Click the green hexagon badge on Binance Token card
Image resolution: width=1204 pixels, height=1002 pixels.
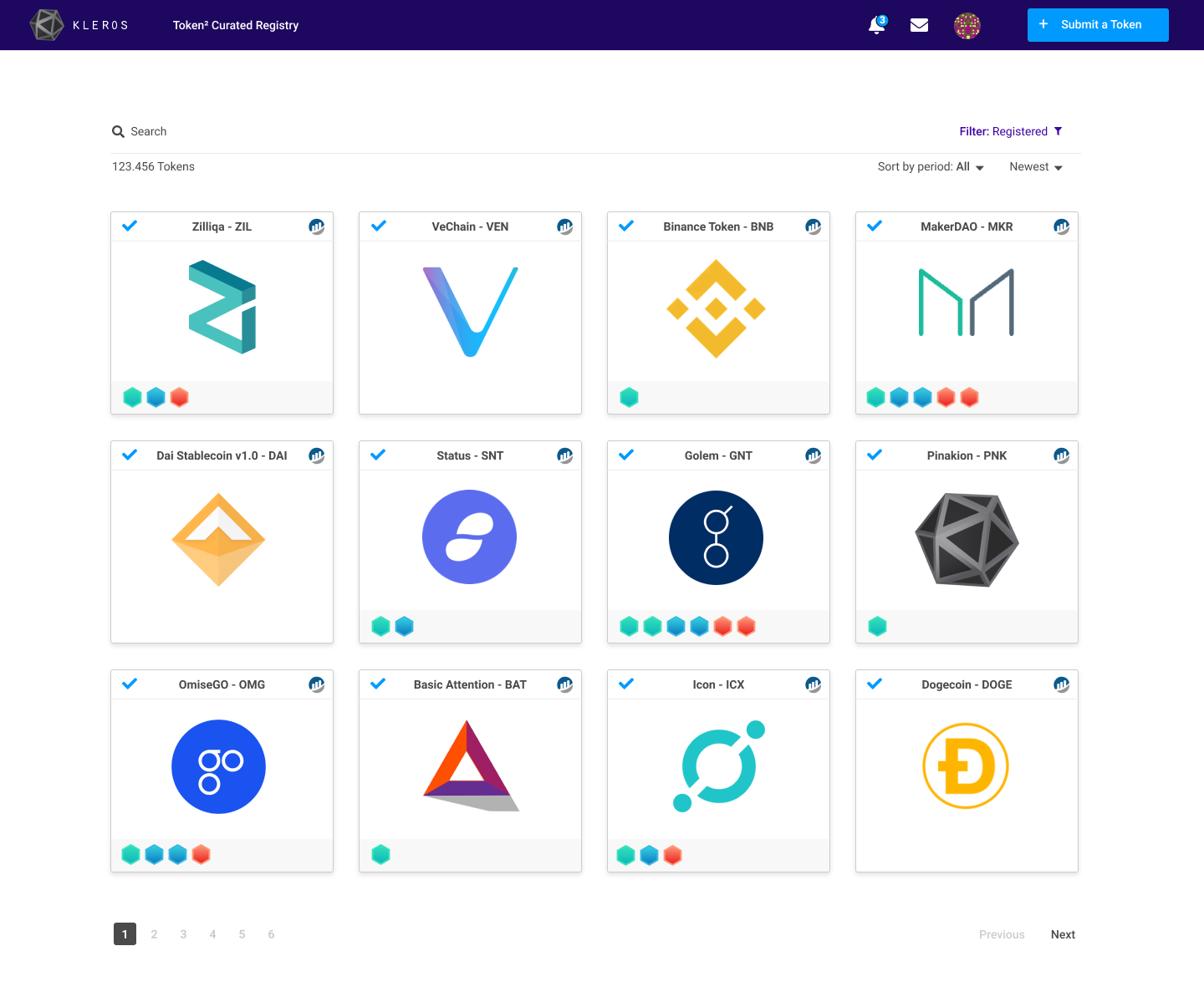click(630, 398)
